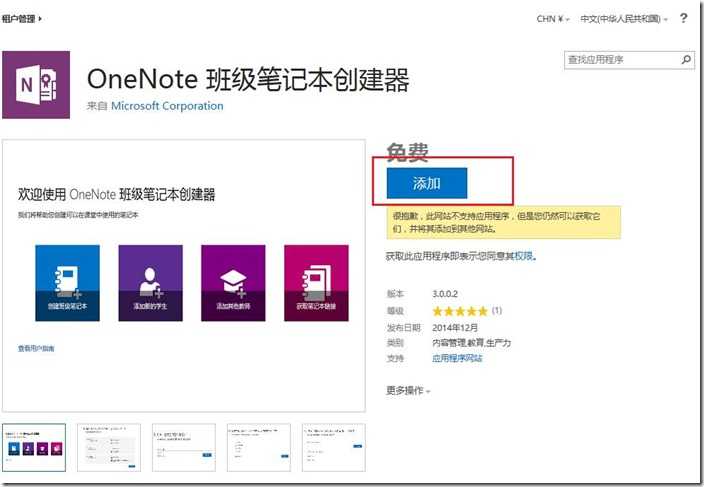
Task: Open the 应用程序网站 support link
Action: (457, 358)
